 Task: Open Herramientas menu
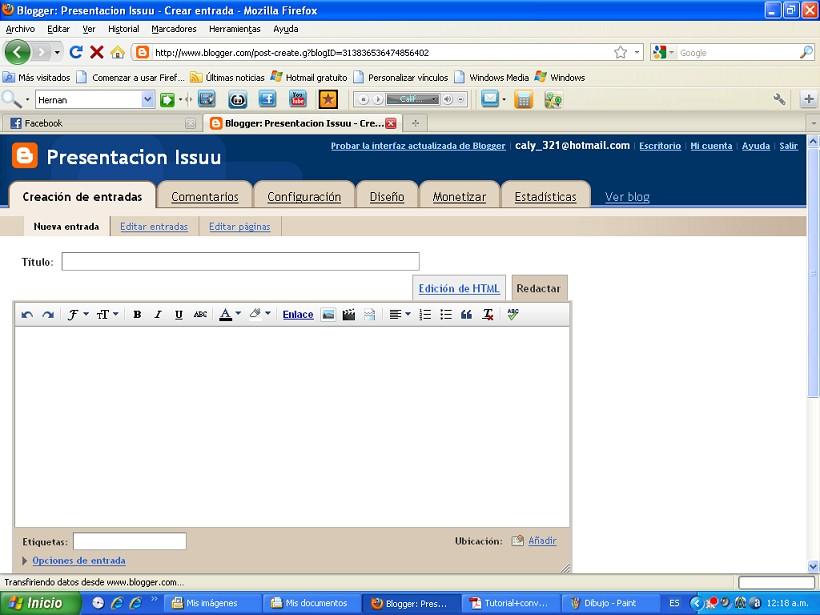click(x=235, y=29)
